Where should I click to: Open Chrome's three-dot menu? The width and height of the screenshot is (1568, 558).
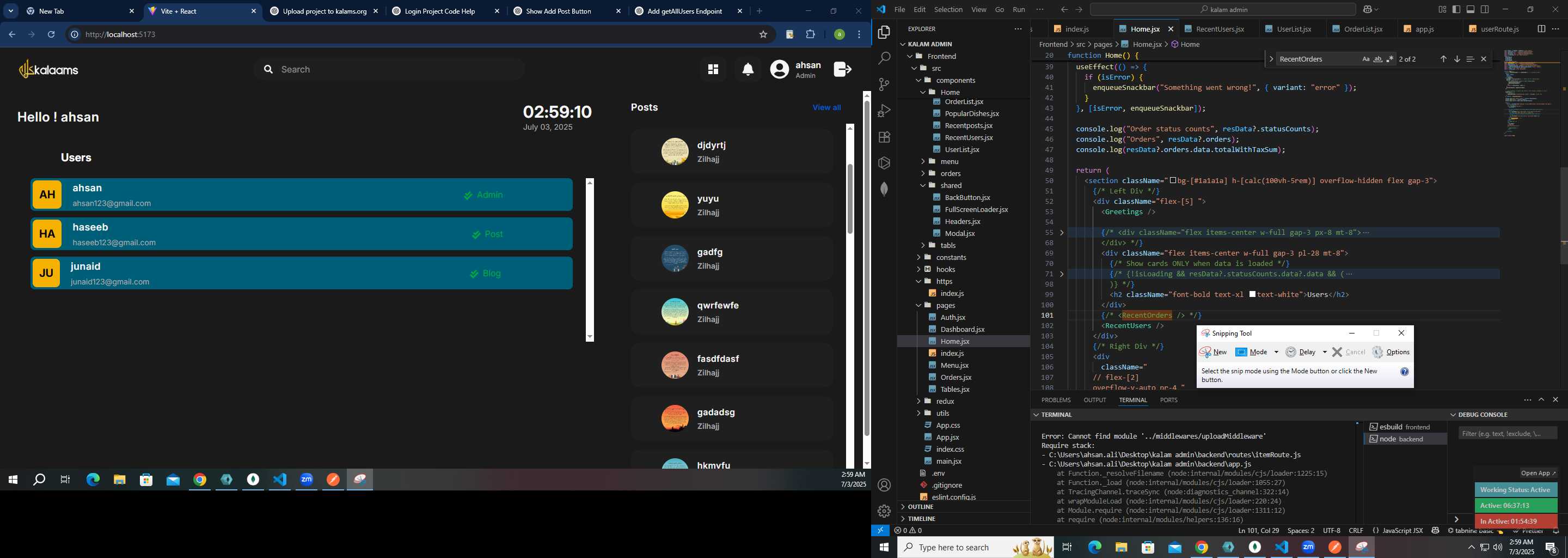(x=860, y=35)
